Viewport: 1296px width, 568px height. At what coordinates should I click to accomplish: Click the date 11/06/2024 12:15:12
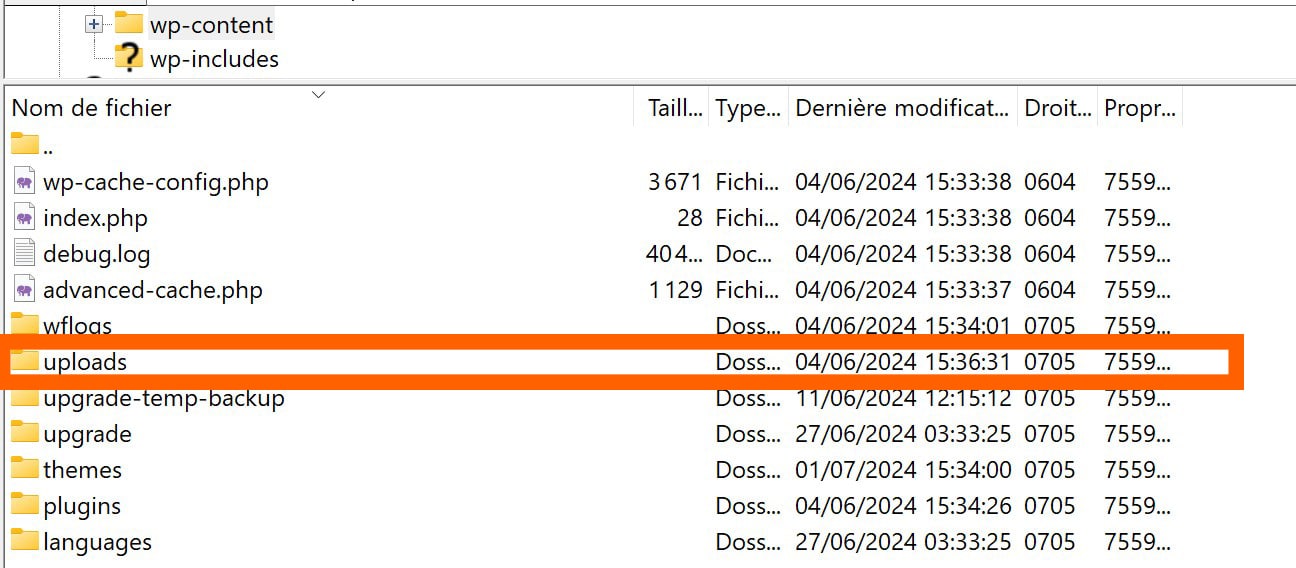click(x=902, y=398)
